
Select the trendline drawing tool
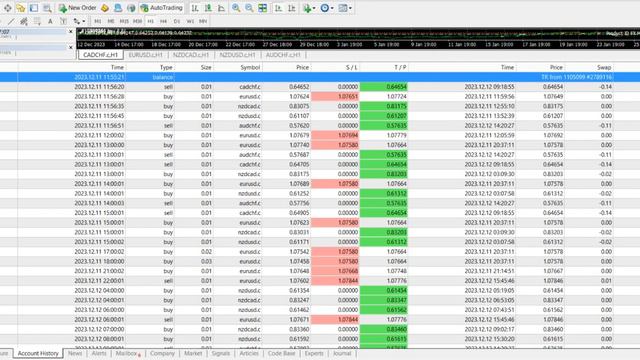click(11, 21)
